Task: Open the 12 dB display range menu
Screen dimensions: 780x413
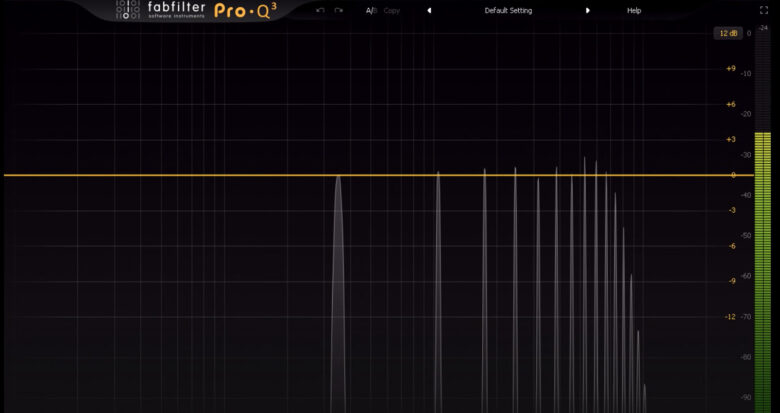Action: tap(728, 33)
